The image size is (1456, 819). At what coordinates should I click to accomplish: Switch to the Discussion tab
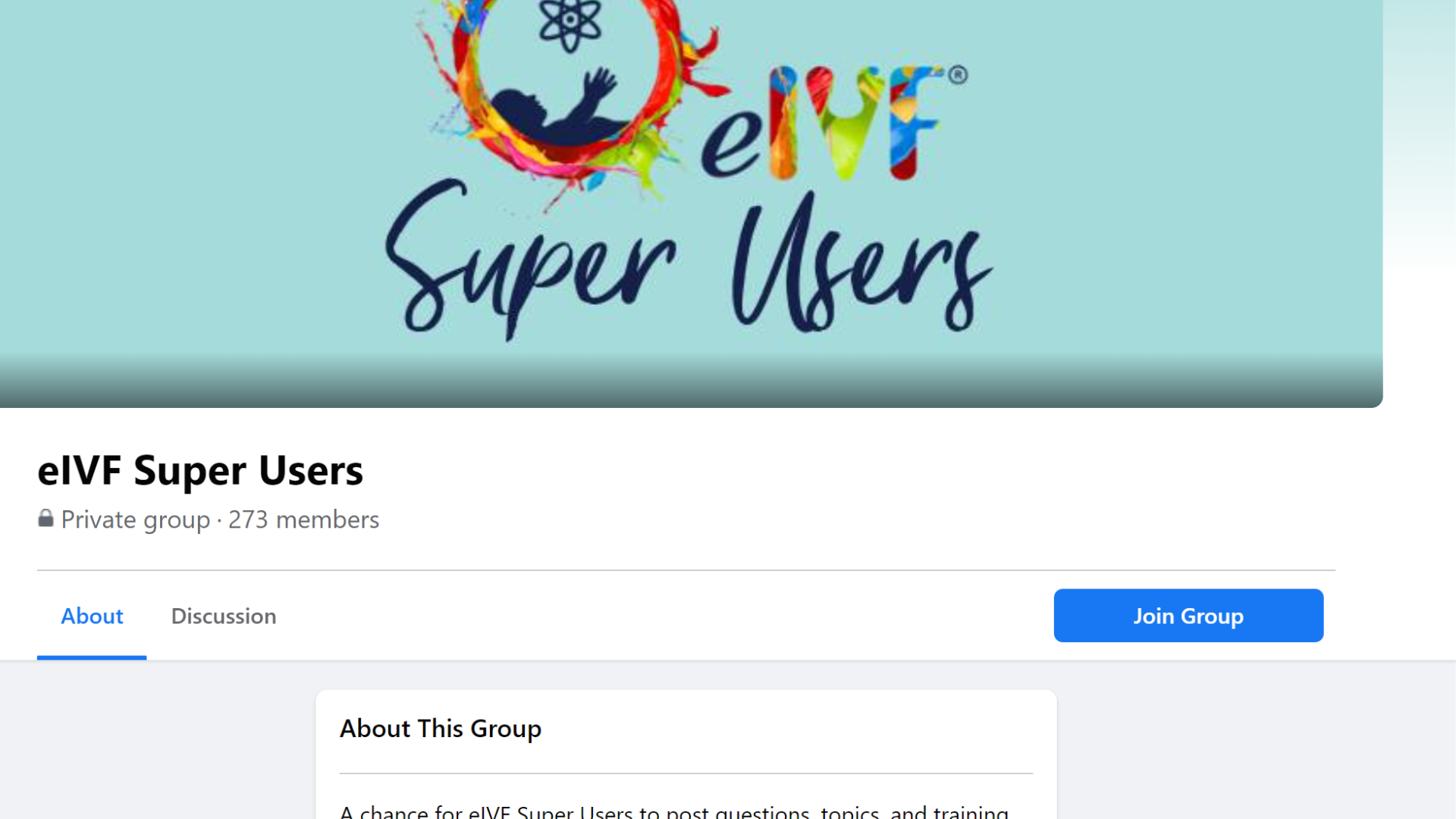coord(224,616)
